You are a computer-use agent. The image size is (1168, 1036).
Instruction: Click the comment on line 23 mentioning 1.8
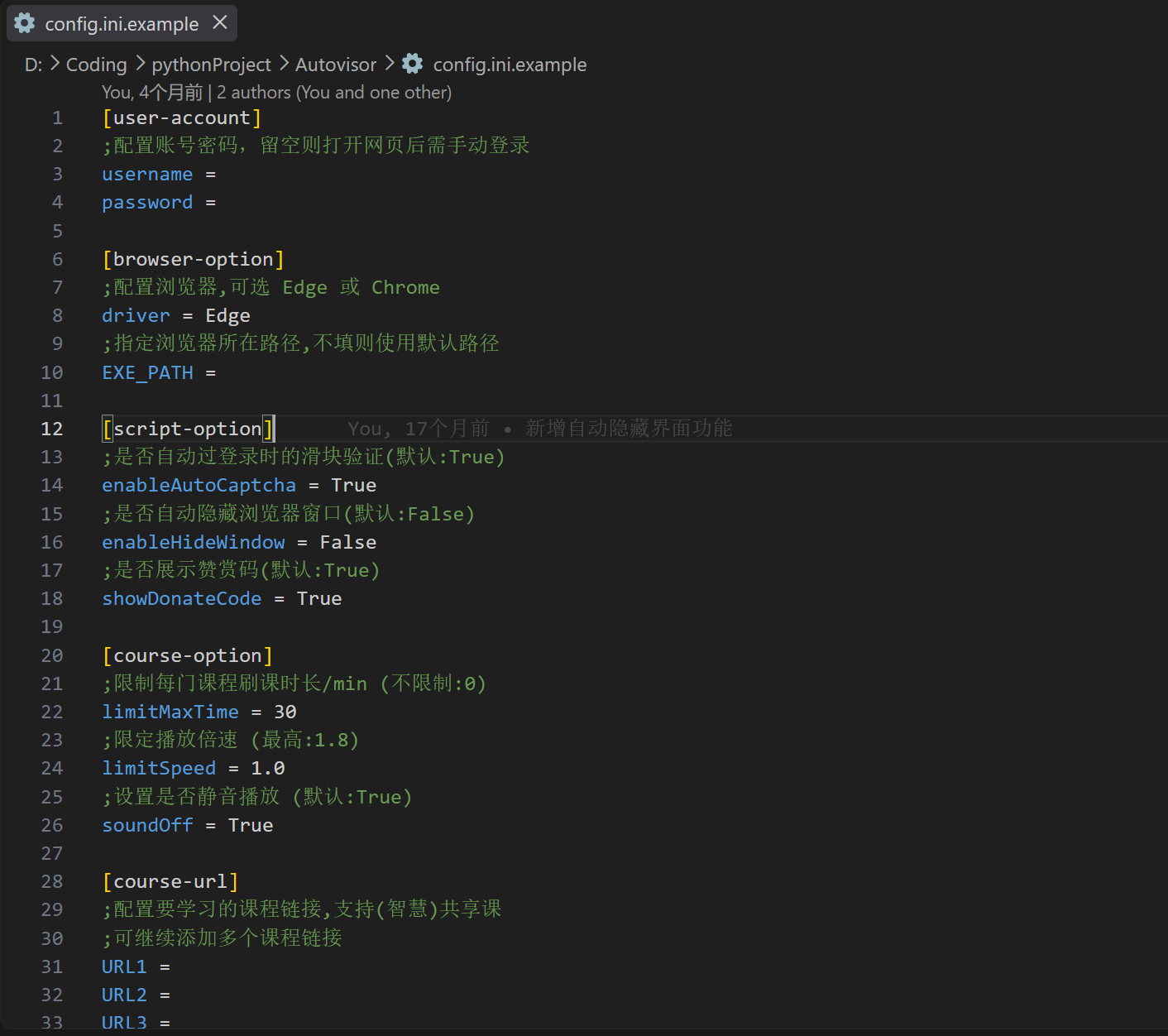pos(231,740)
